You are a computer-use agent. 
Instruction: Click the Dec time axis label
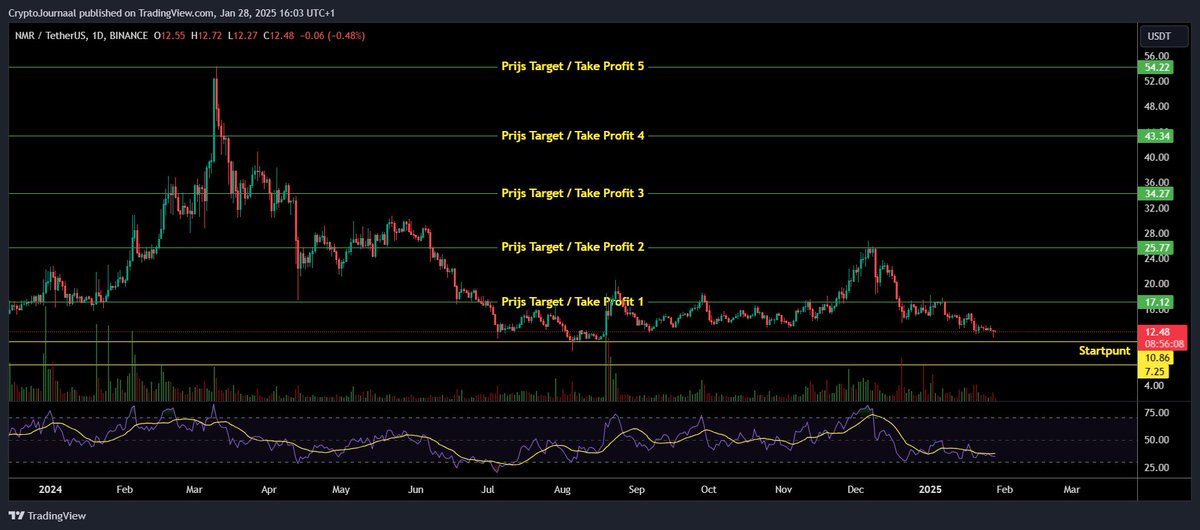click(856, 490)
